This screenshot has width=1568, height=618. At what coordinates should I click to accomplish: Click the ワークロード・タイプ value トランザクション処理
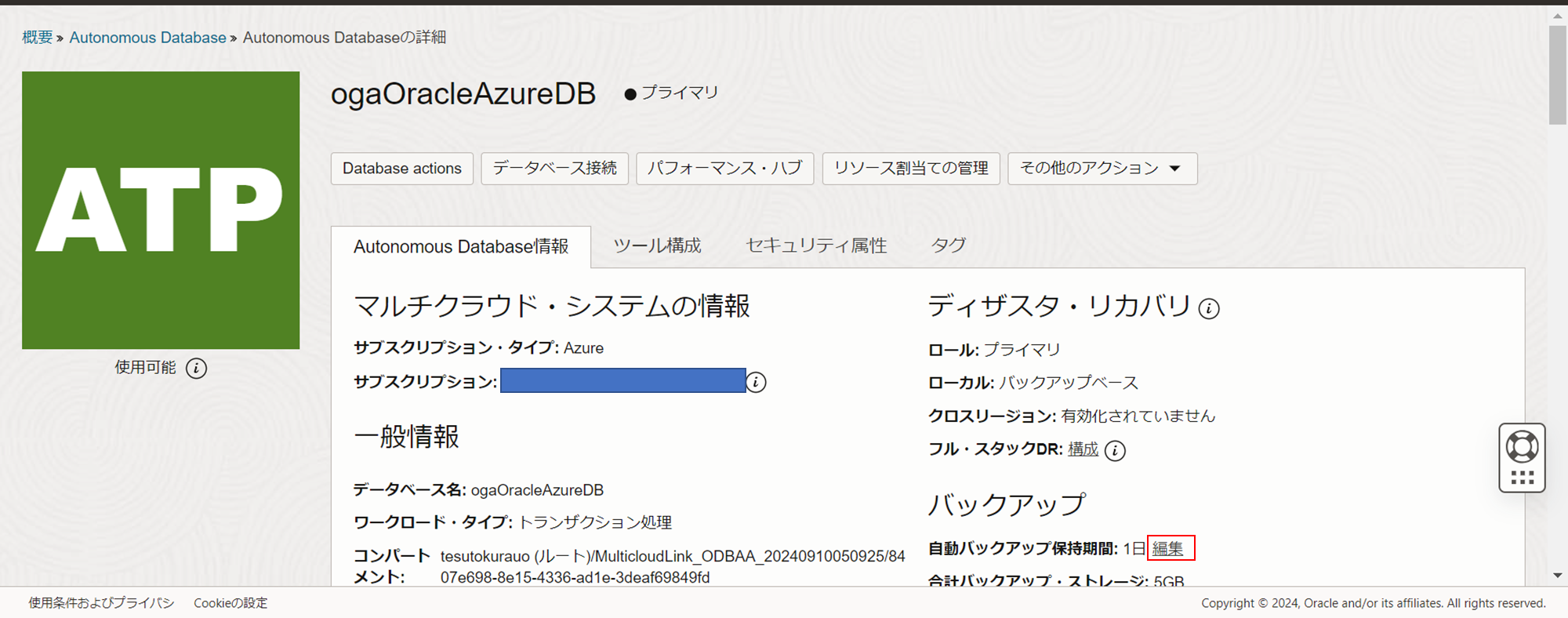click(x=595, y=522)
